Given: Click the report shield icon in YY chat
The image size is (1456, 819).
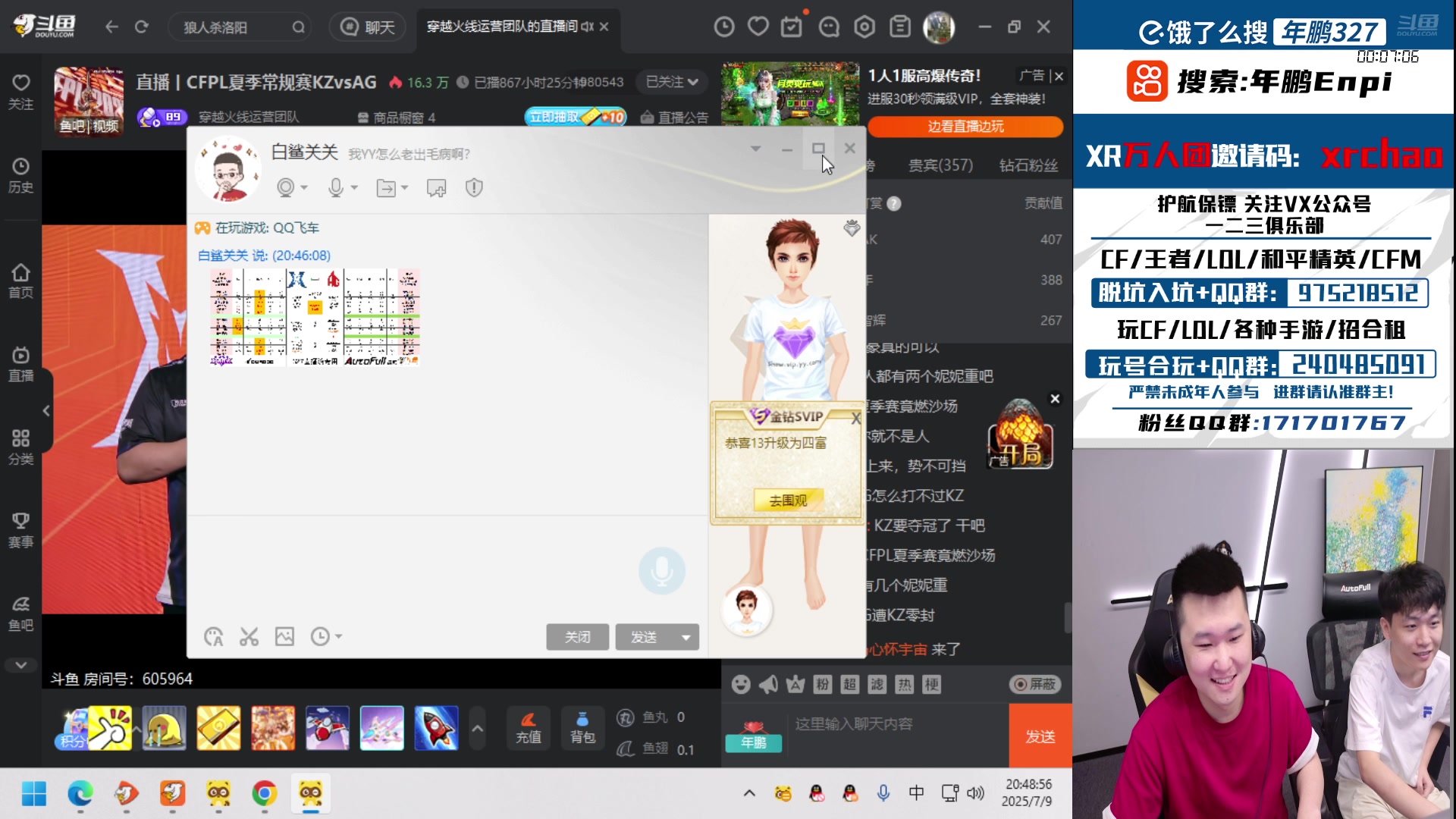Looking at the screenshot, I should click(474, 187).
